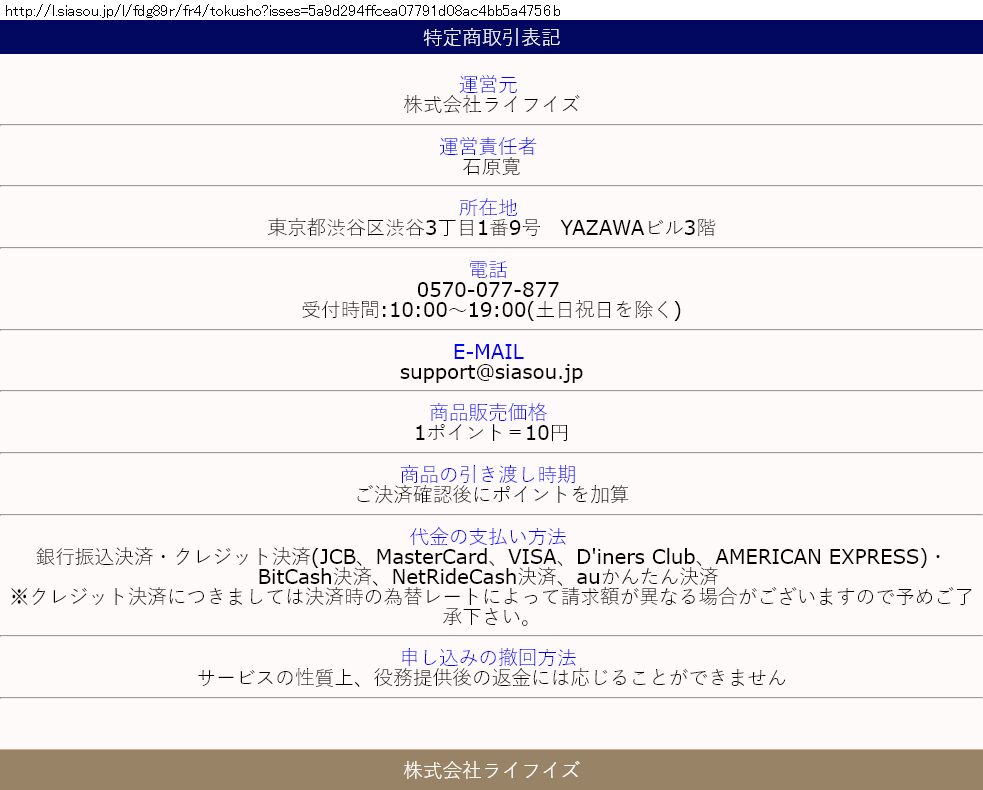983x790 pixels.
Task: Select the 代金の支払い方法 heading
Action: (x=488, y=537)
